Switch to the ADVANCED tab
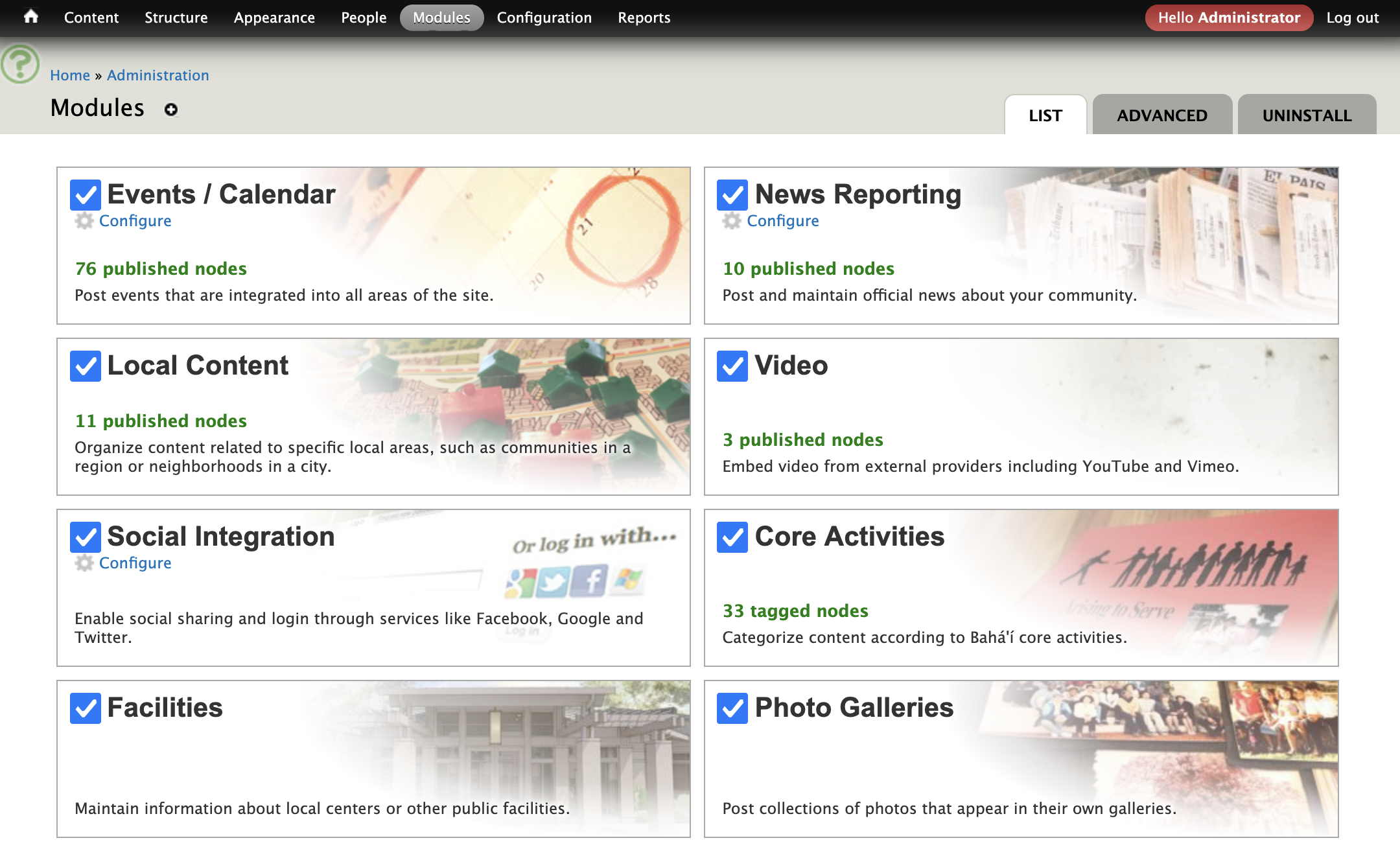 point(1161,115)
